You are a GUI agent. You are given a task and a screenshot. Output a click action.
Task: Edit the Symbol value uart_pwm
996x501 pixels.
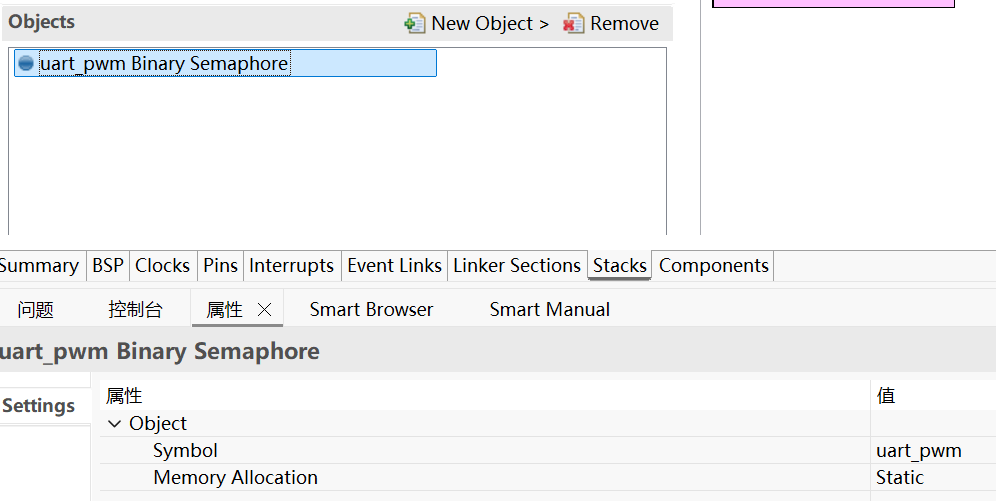(x=918, y=451)
